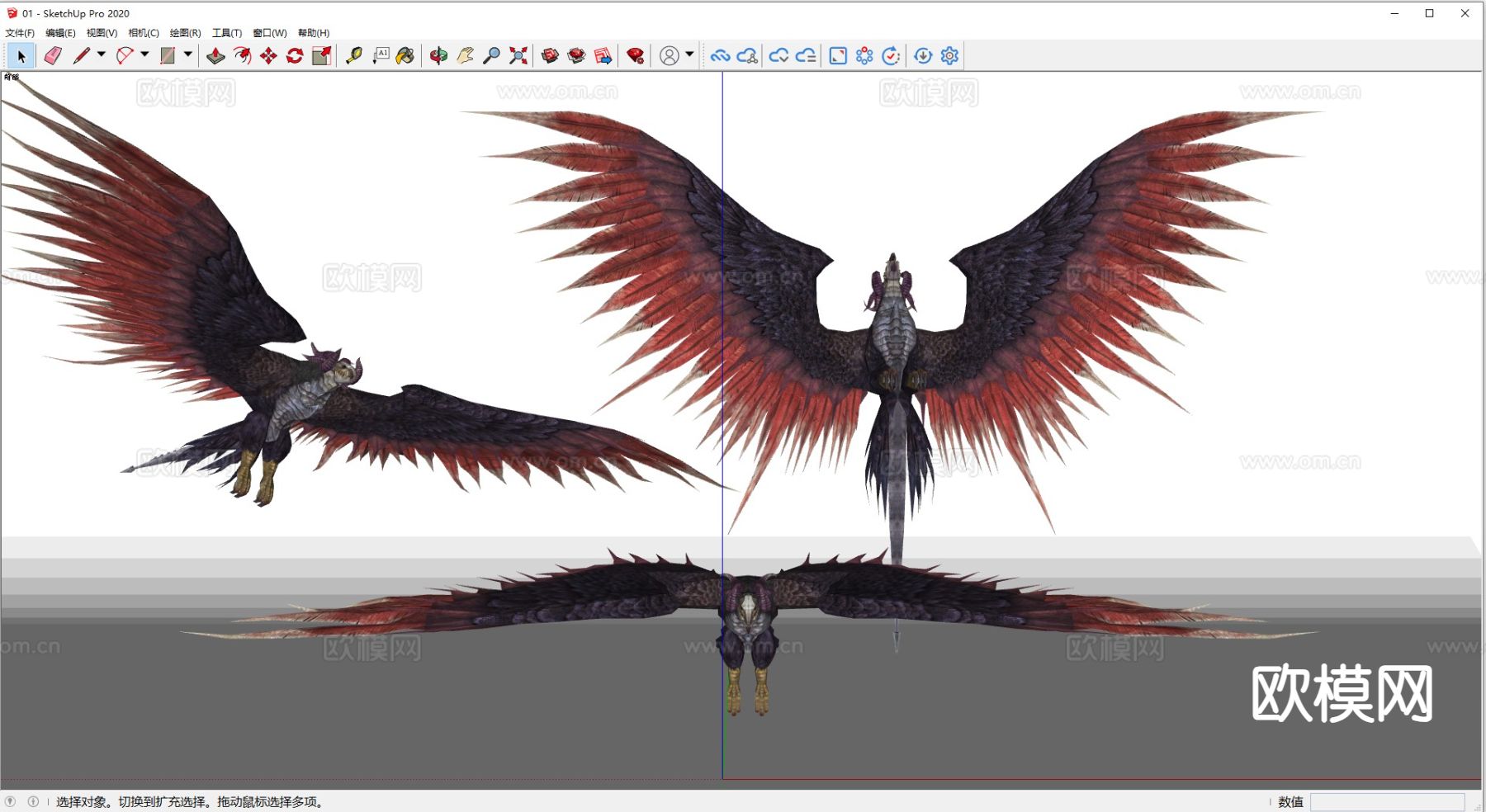
Task: Select the Pan hand tool
Action: click(464, 55)
